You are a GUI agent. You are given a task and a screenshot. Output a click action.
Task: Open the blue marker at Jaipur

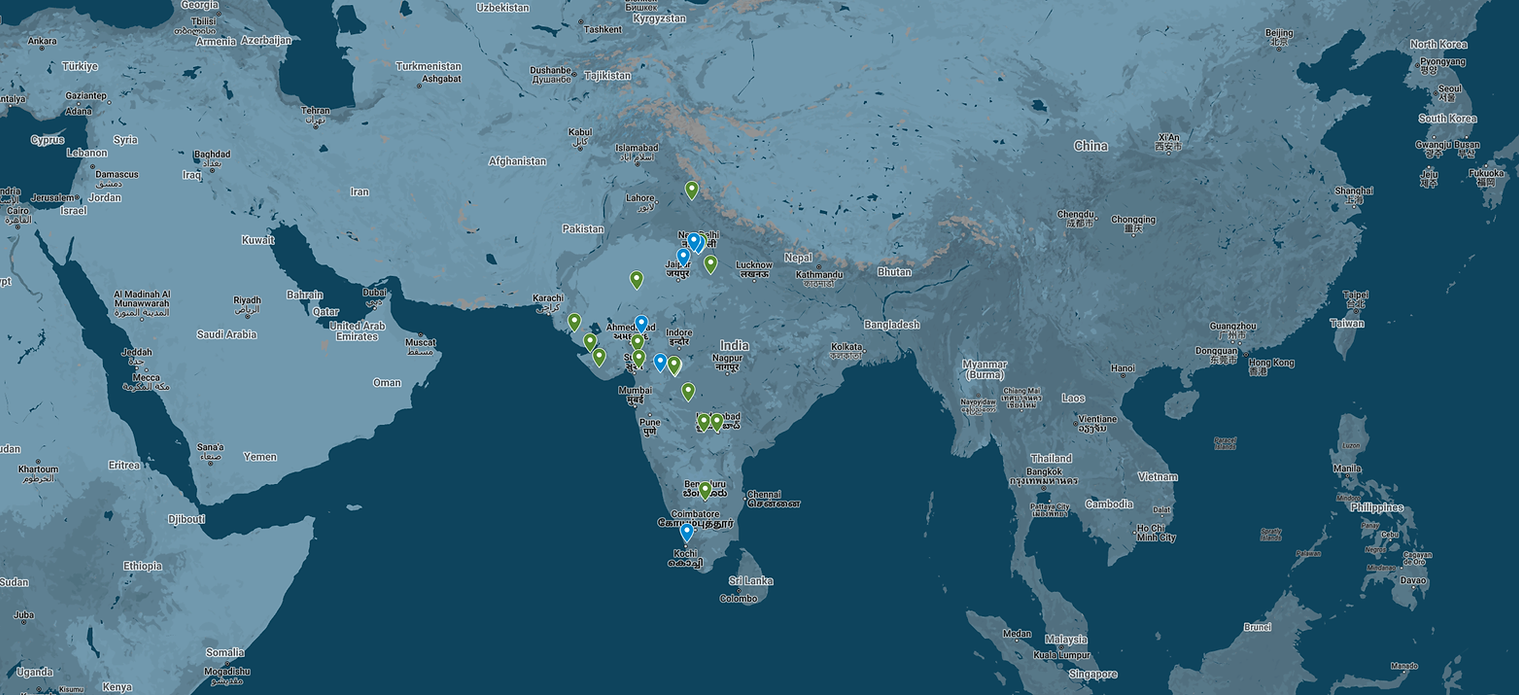(x=683, y=256)
